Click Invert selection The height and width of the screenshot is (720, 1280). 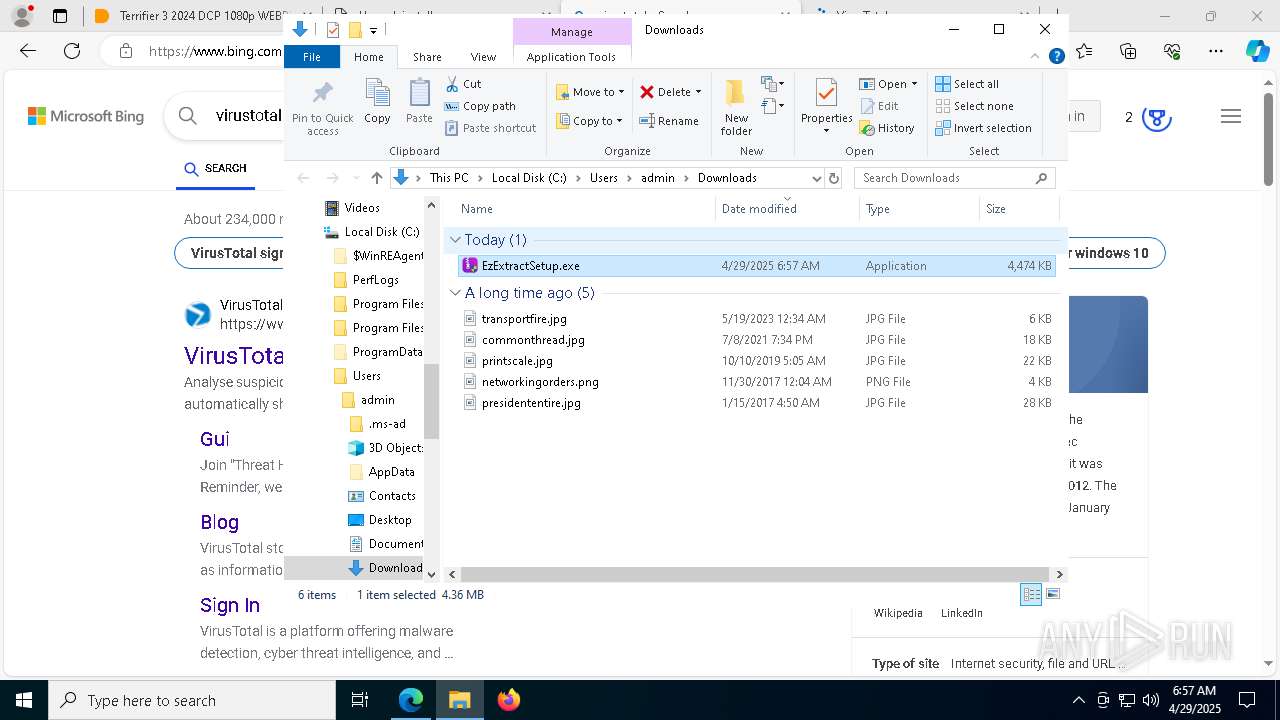click(983, 128)
